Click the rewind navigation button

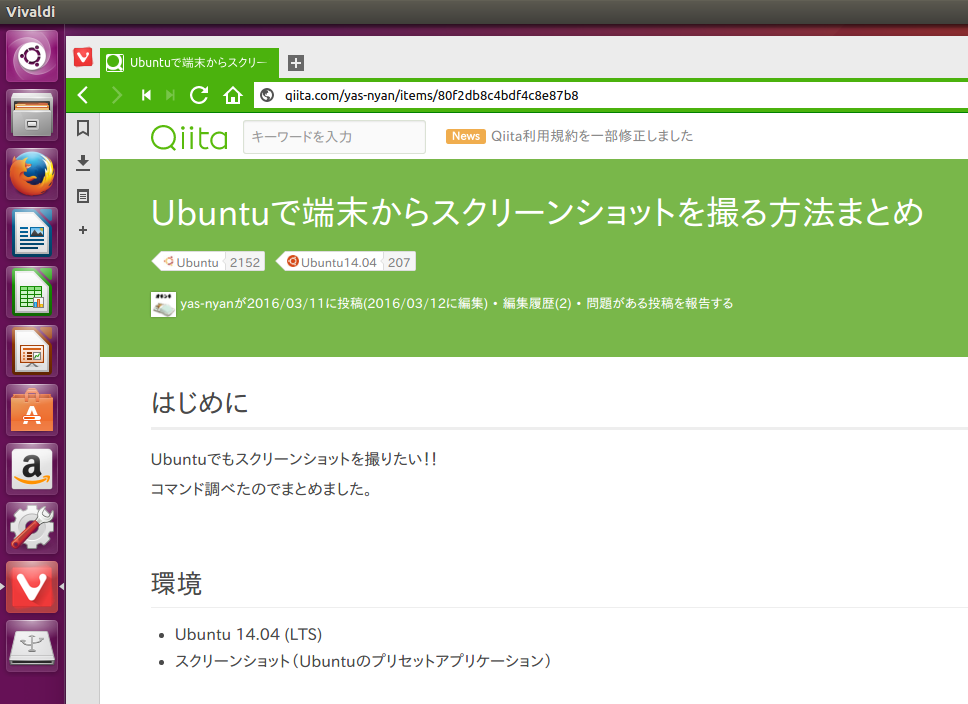146,95
